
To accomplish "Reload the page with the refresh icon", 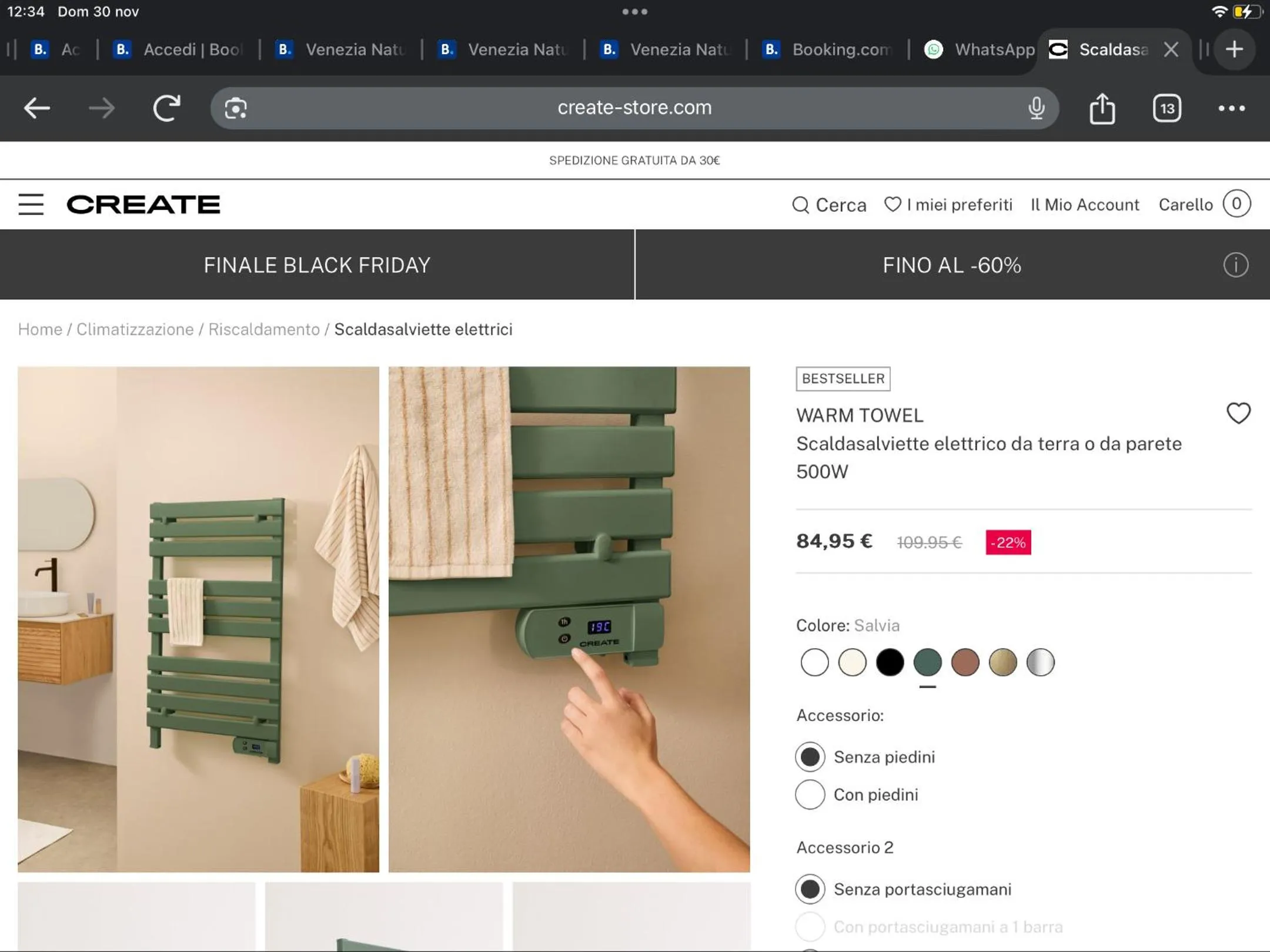I will [166, 108].
